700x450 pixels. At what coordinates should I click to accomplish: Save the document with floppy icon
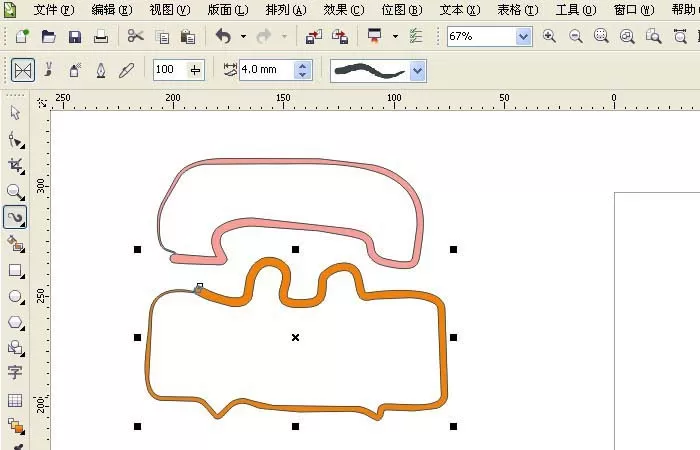[x=75, y=36]
